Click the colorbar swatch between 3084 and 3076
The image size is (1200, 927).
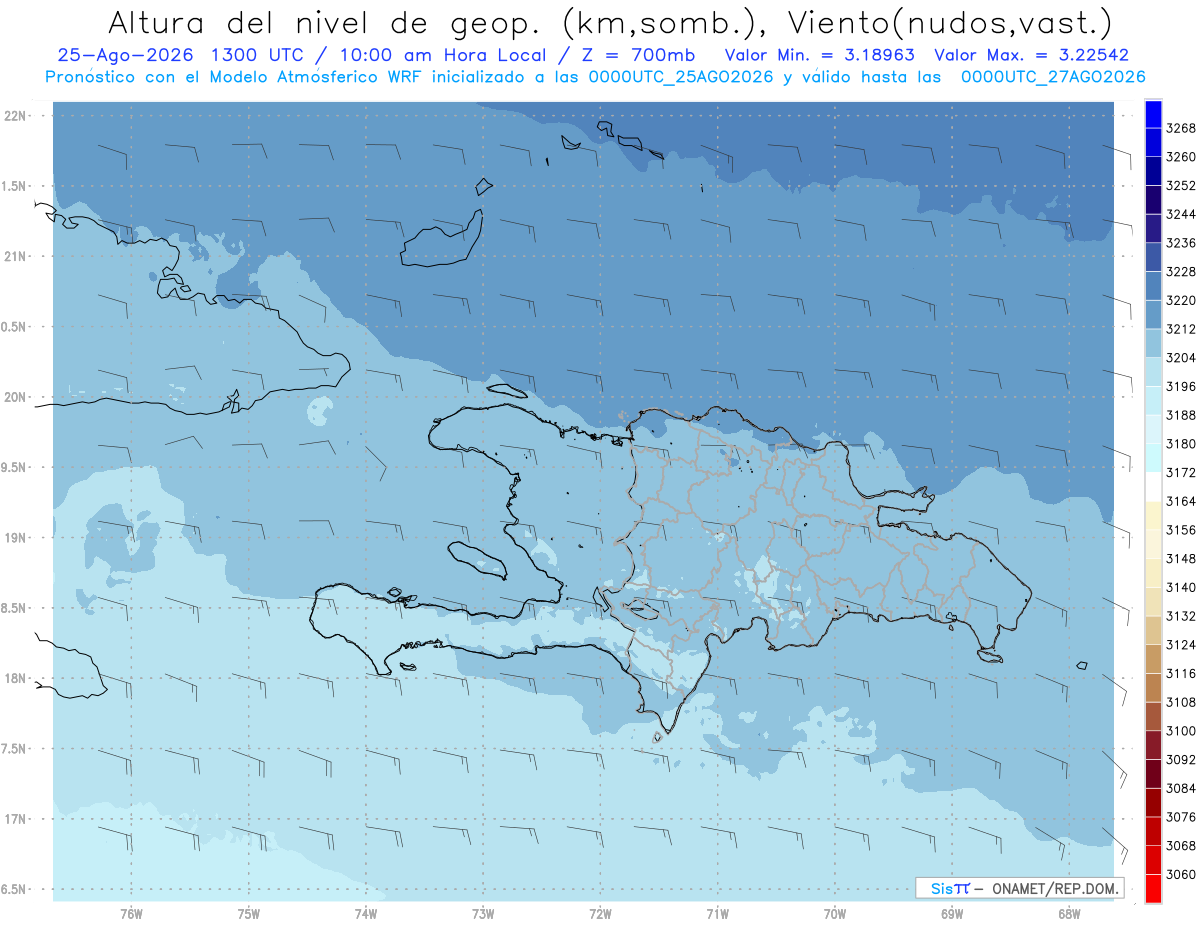click(1152, 802)
